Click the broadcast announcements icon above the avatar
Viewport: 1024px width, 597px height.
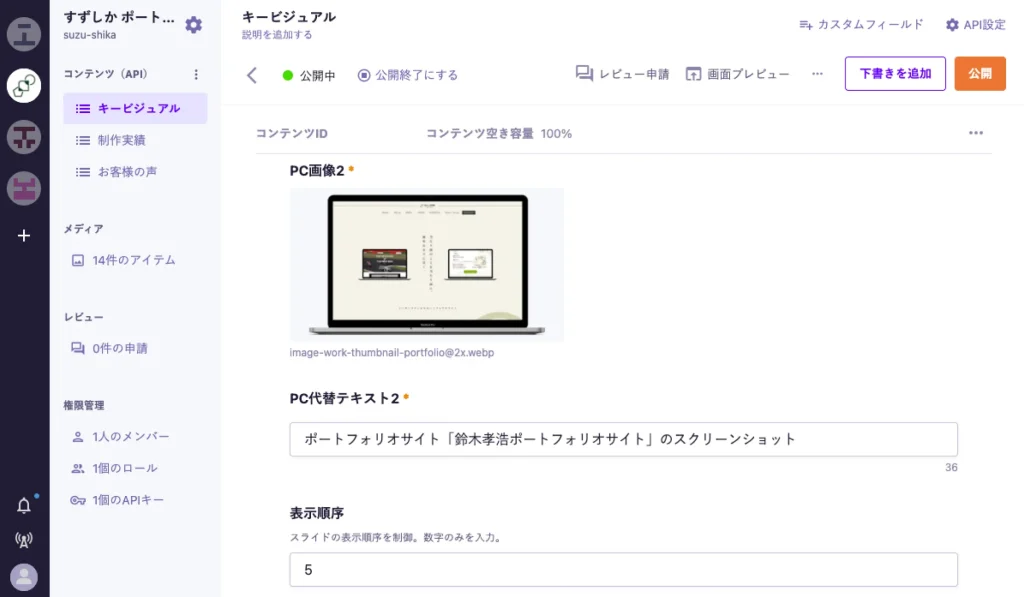coord(23,540)
